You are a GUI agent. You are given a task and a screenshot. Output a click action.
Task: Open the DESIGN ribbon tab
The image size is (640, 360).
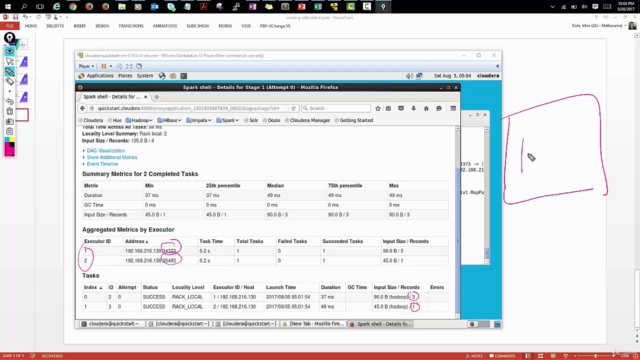coord(102,26)
